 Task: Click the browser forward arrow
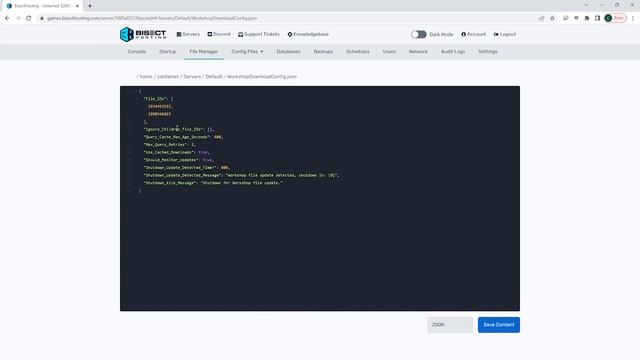pos(18,18)
